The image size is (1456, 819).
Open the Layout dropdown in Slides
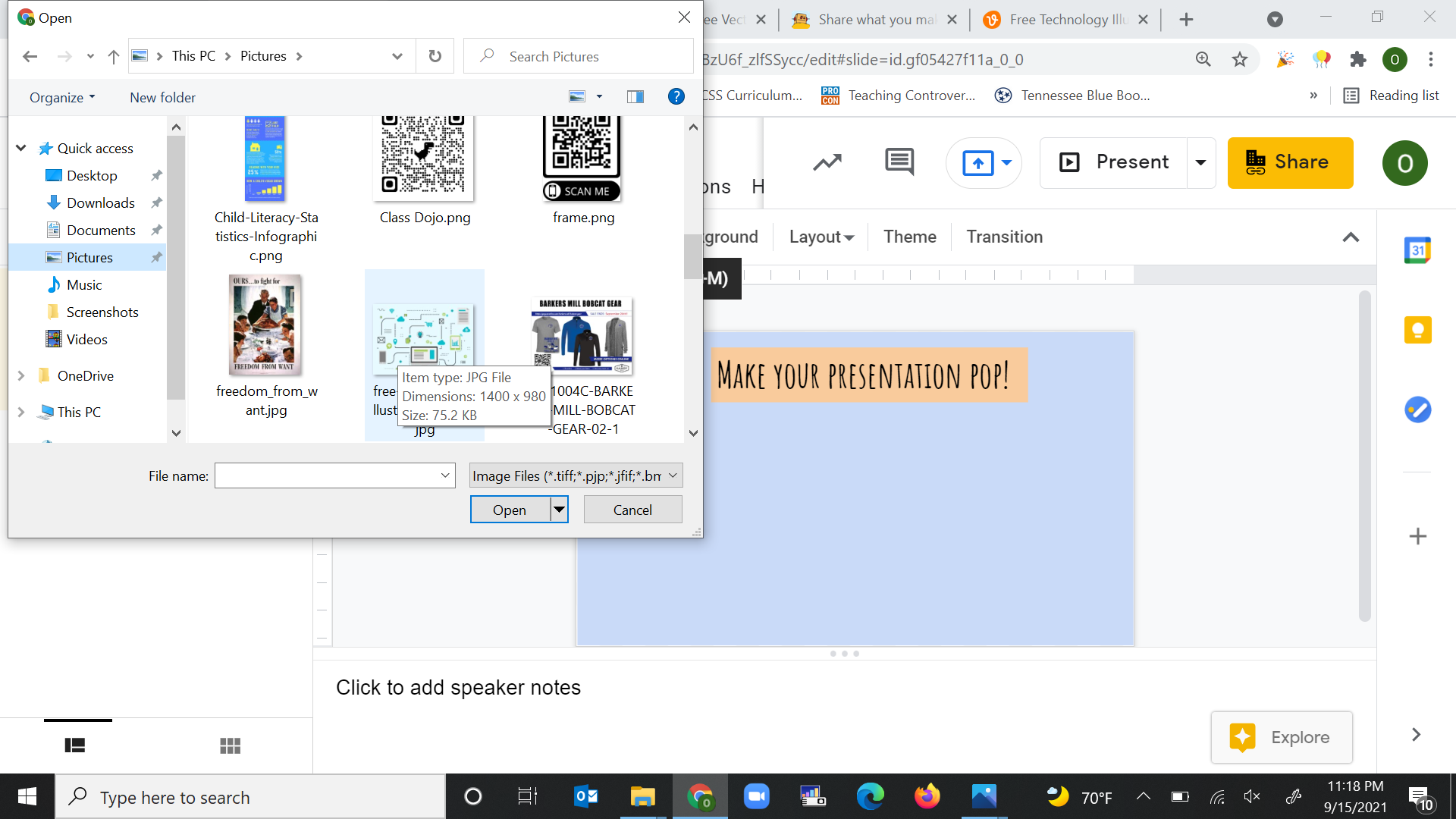[x=820, y=237]
